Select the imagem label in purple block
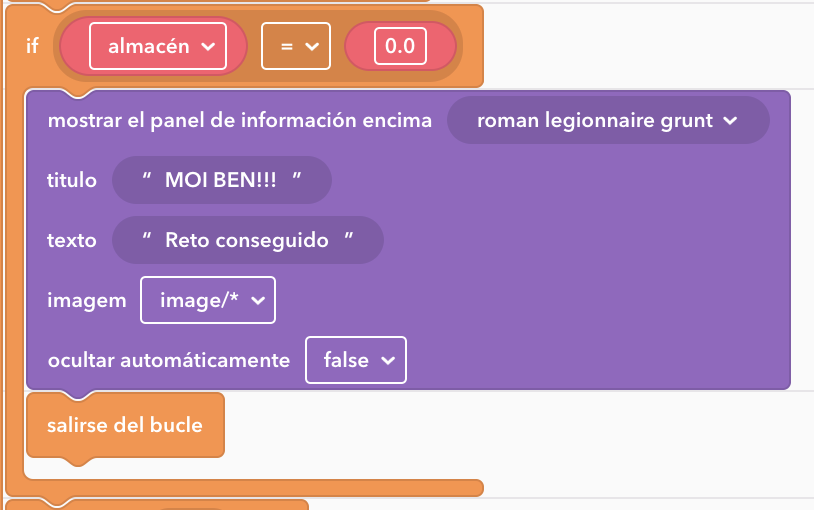 87,301
